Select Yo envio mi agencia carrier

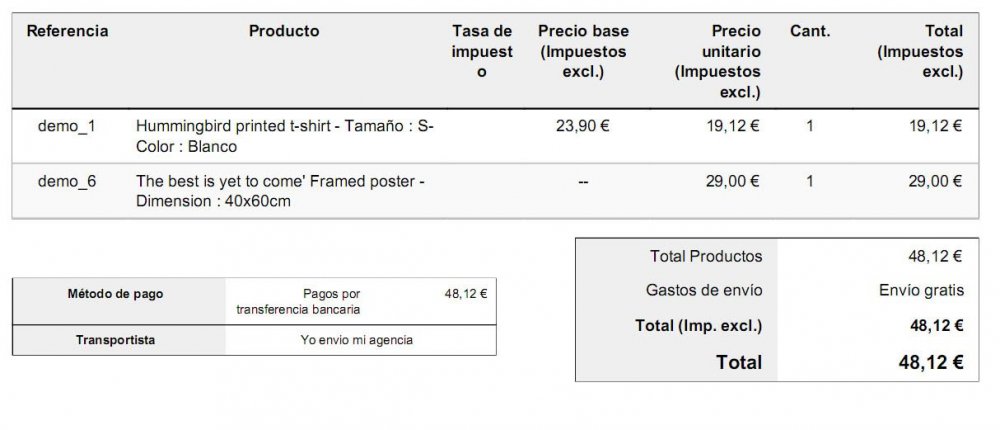(x=357, y=340)
